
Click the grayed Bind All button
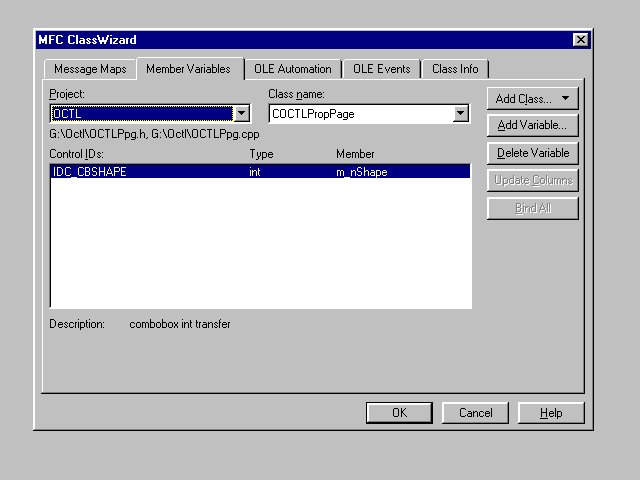pos(532,208)
